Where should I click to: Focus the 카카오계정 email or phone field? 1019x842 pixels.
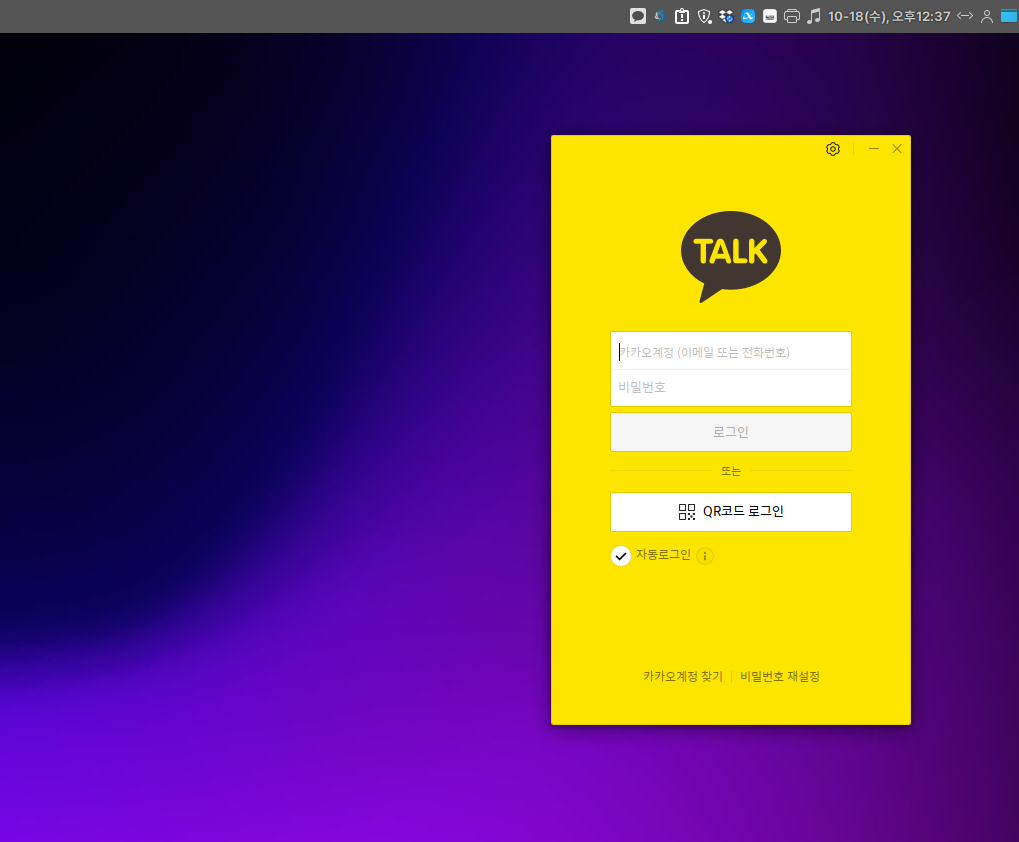tap(731, 352)
